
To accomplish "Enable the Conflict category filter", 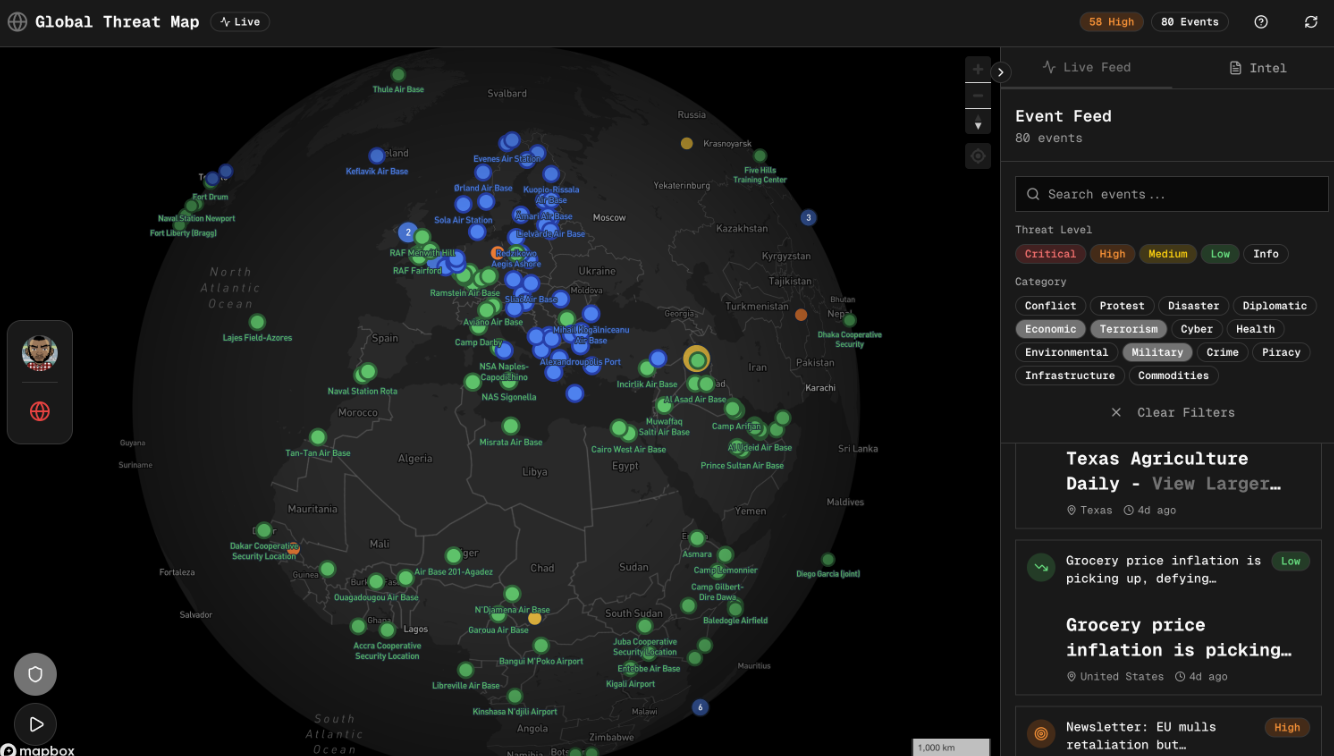I will [1050, 306].
